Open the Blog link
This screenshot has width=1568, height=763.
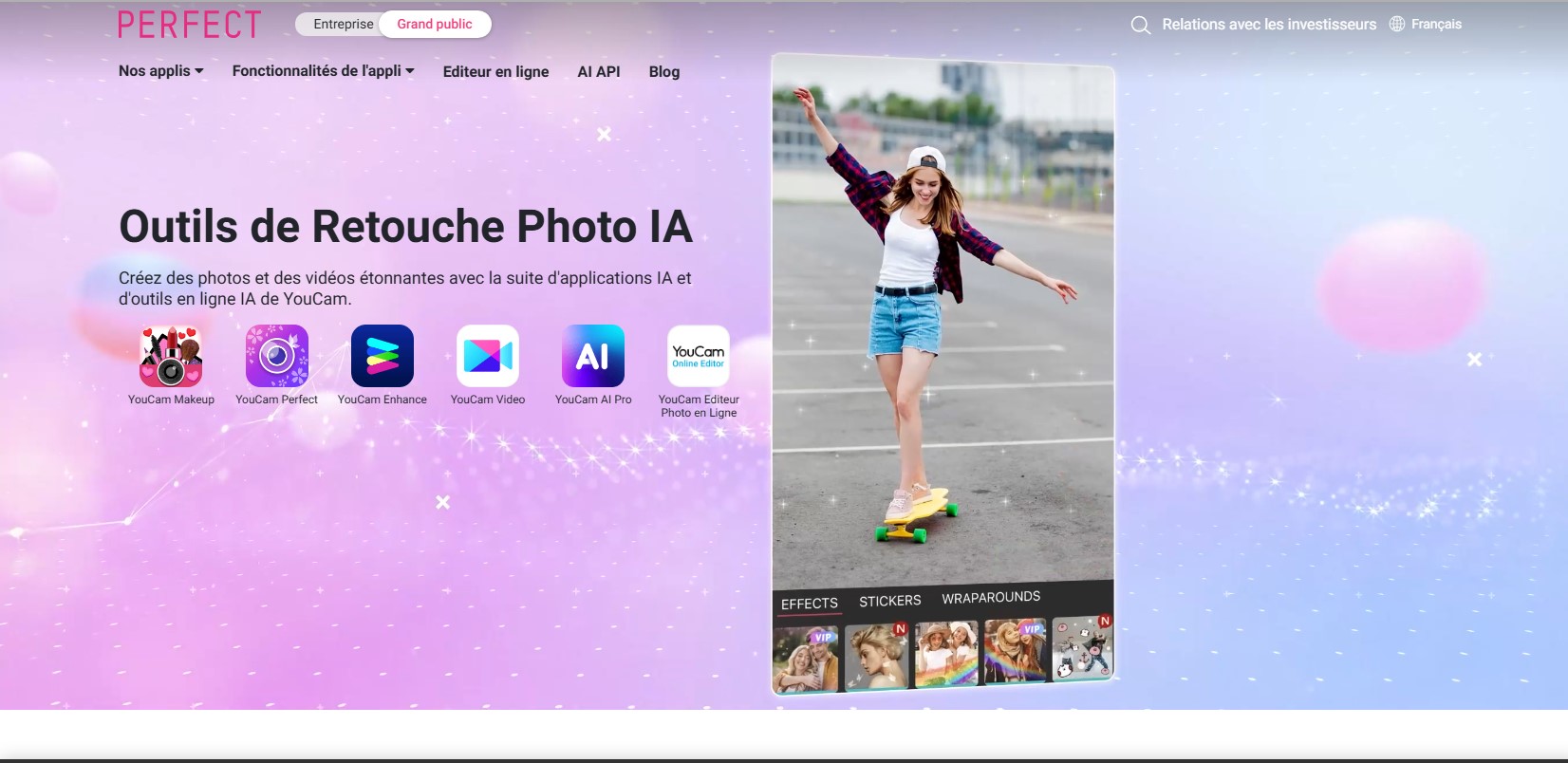[x=663, y=72]
